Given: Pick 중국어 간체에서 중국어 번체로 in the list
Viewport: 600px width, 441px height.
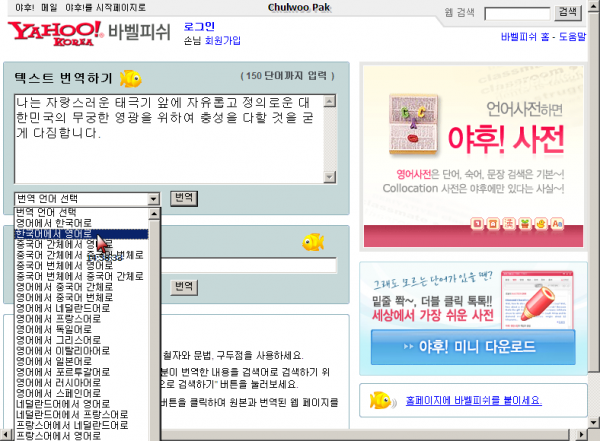Looking at the screenshot, I should 82,255.
